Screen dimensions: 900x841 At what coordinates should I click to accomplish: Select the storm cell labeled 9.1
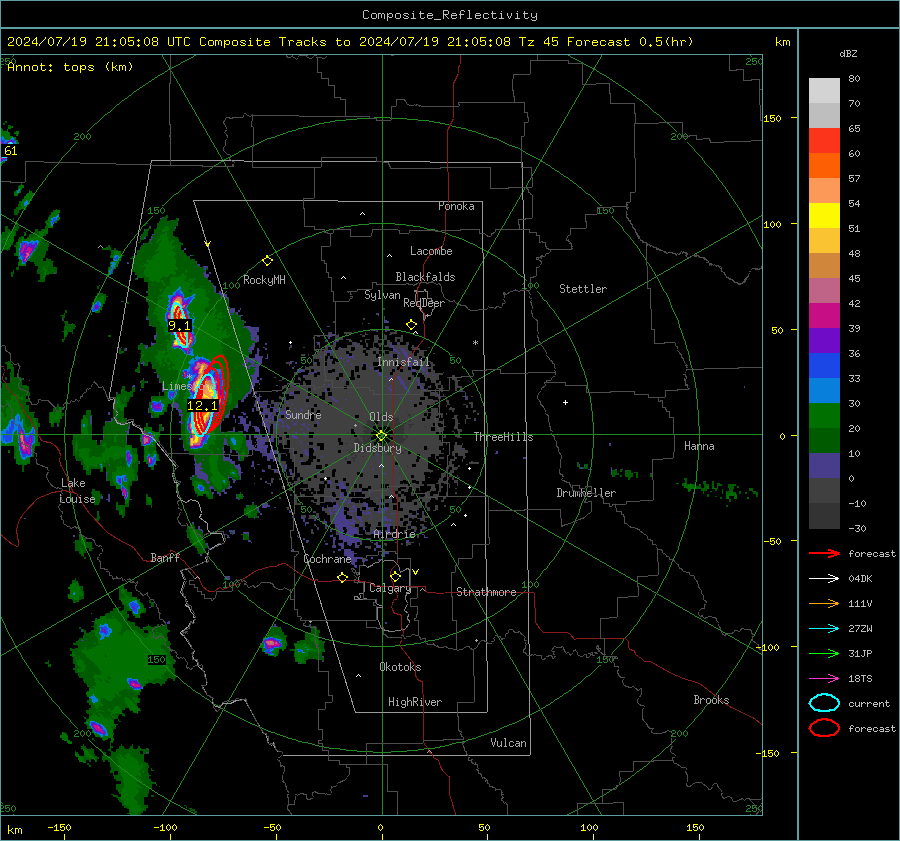[179, 325]
